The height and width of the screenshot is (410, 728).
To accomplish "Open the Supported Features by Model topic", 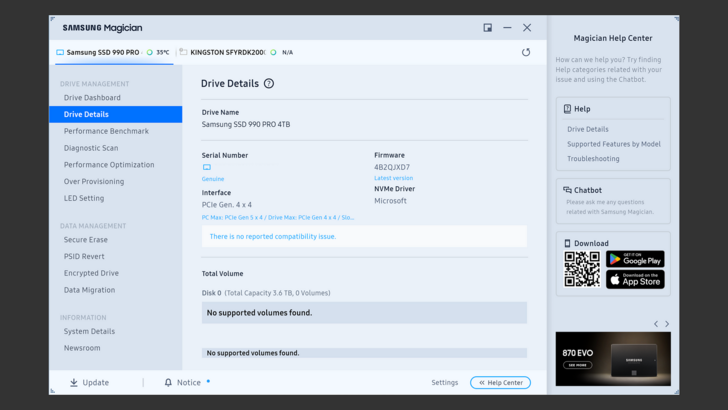I will [x=613, y=144].
